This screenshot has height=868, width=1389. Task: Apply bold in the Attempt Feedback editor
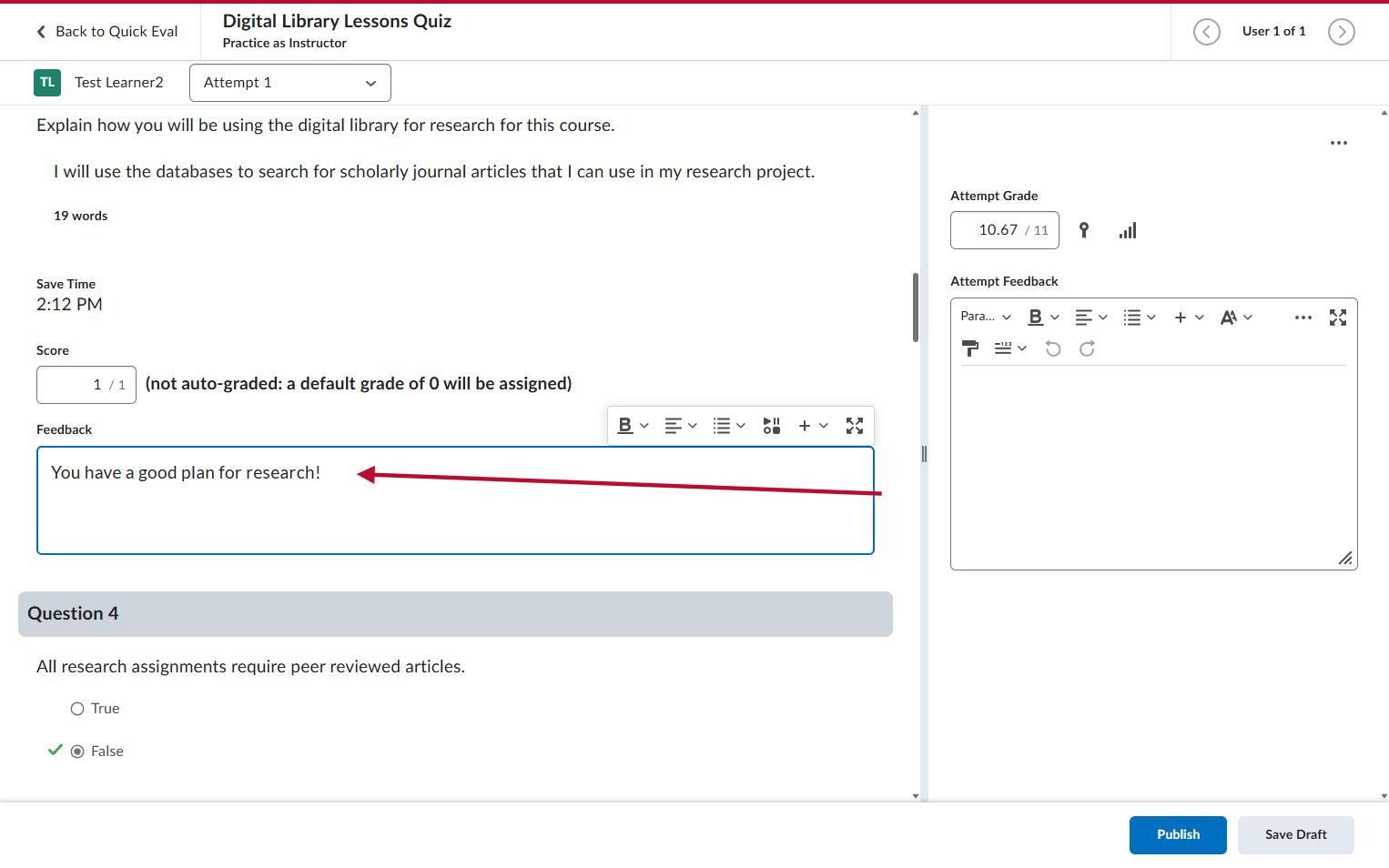[x=1035, y=318]
